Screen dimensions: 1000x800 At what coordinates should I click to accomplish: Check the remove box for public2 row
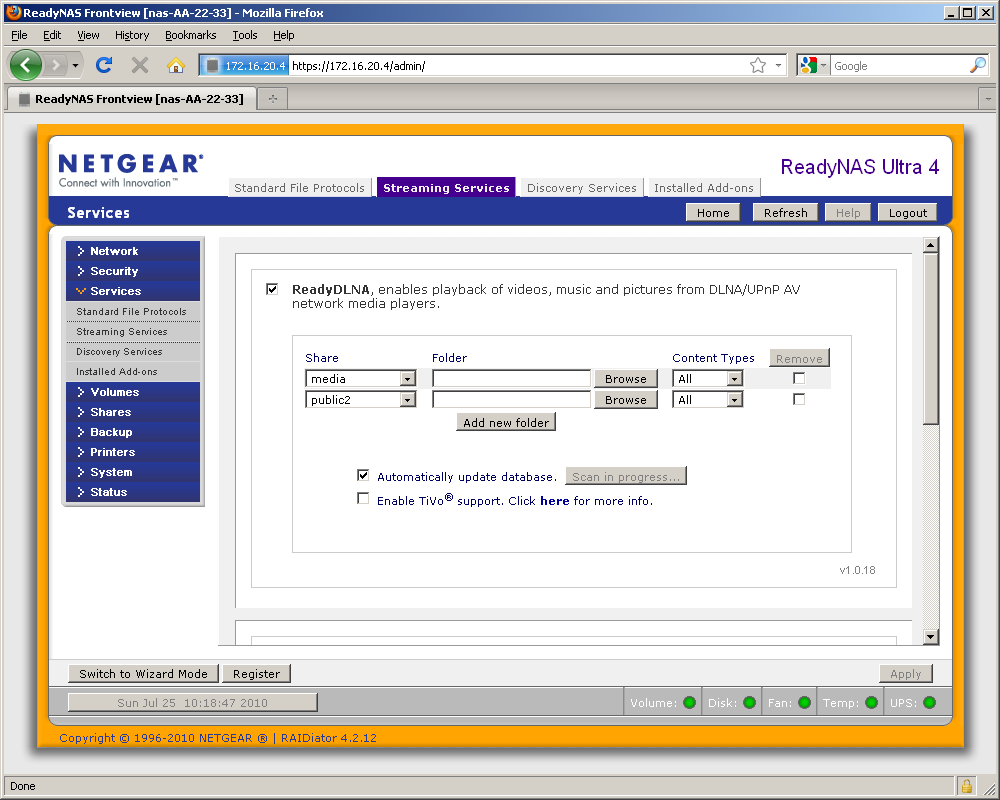click(798, 399)
